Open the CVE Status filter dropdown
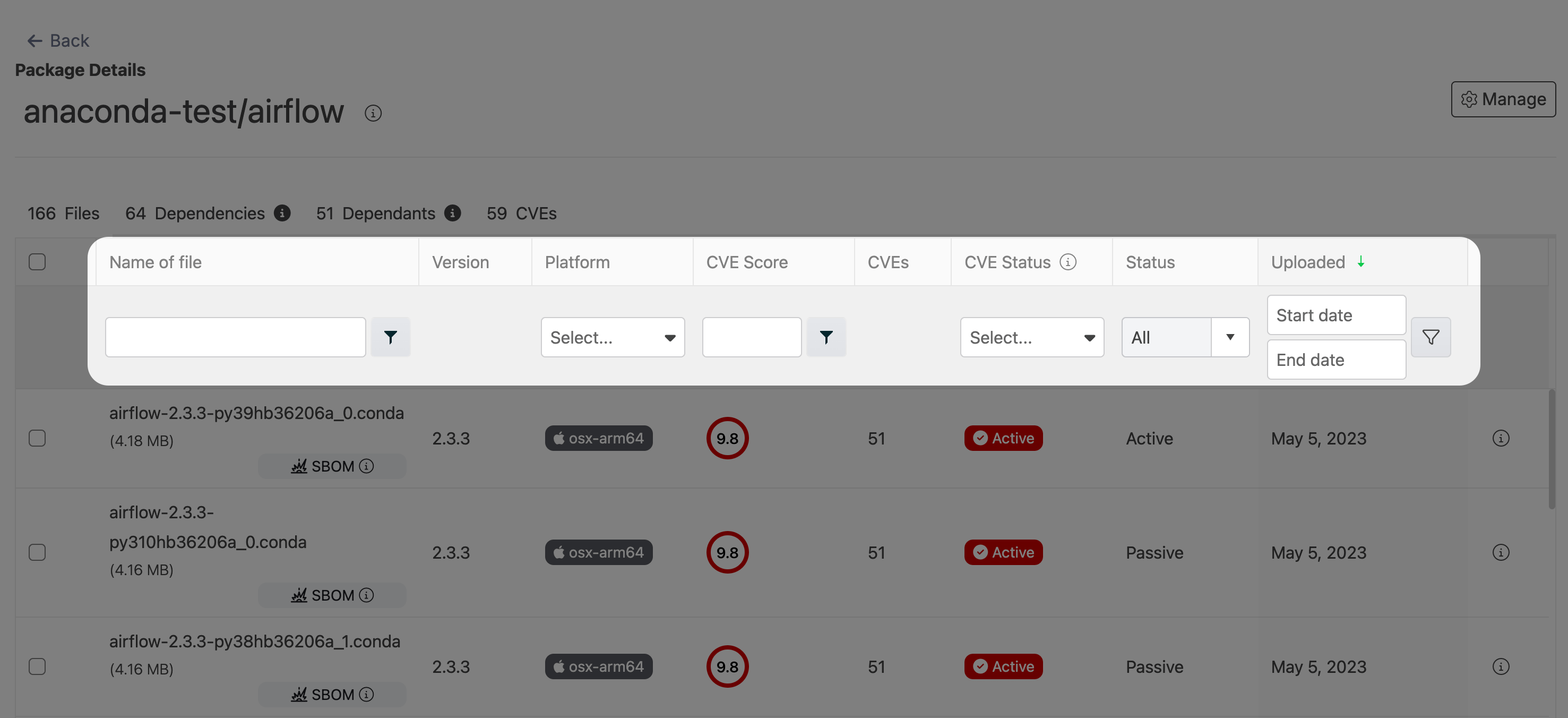1568x718 pixels. point(1032,337)
